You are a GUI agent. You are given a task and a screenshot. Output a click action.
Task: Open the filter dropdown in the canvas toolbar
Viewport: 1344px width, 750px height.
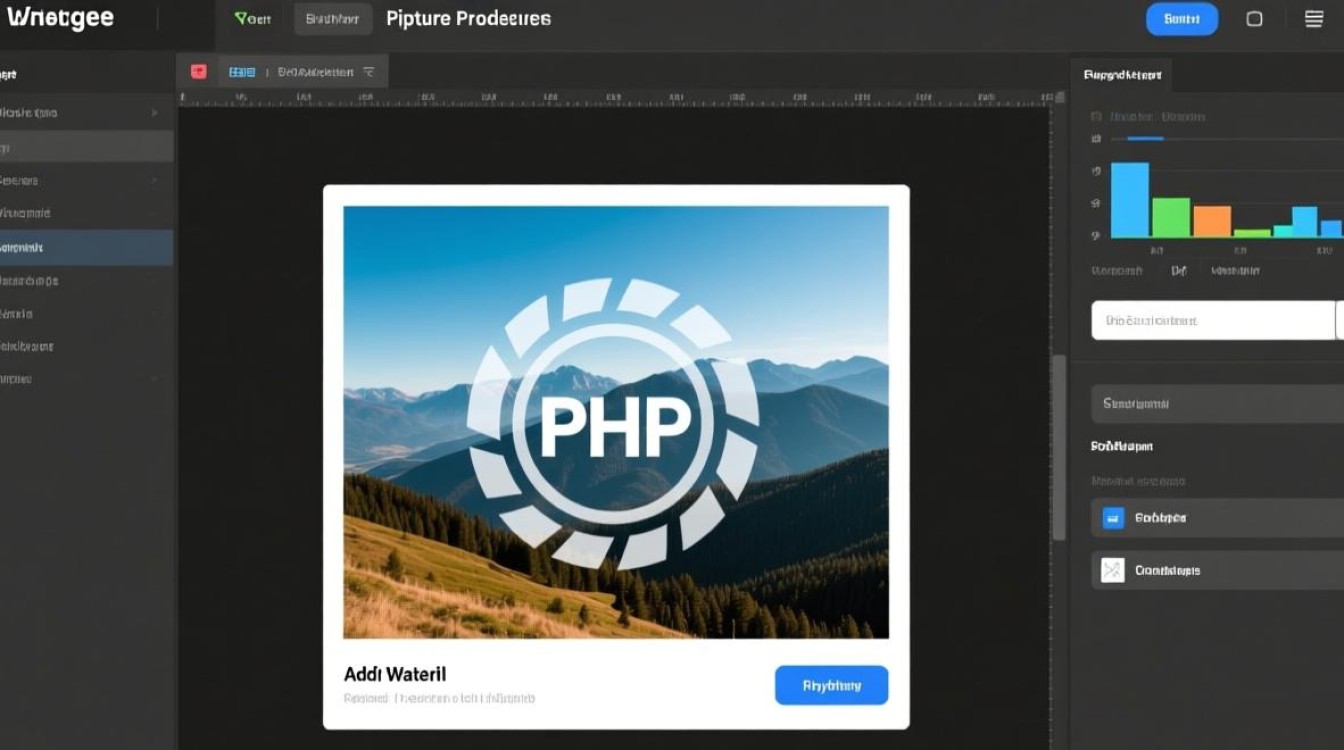(x=368, y=71)
